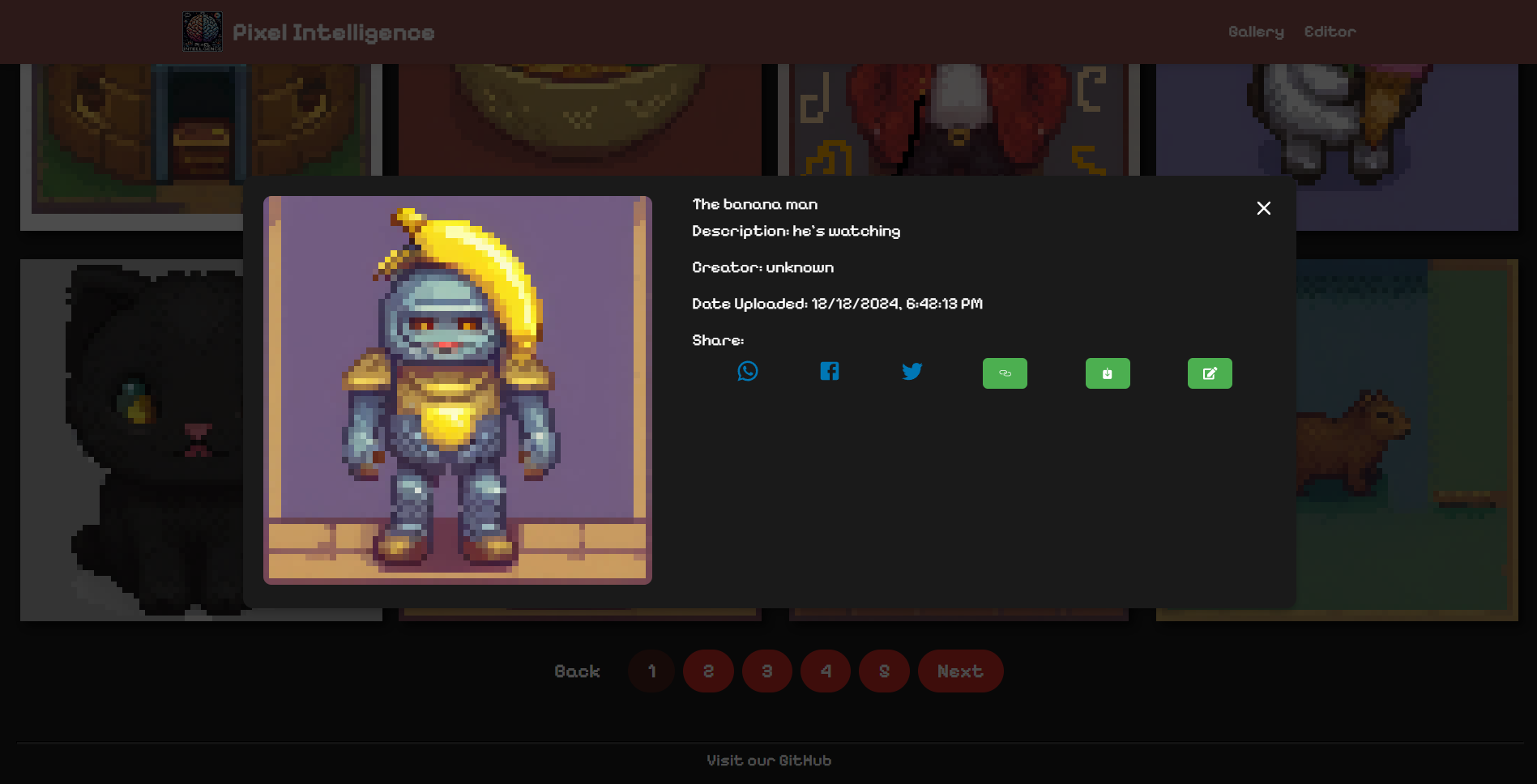
Task: Select the black cat artwork thumbnail
Action: (131, 440)
